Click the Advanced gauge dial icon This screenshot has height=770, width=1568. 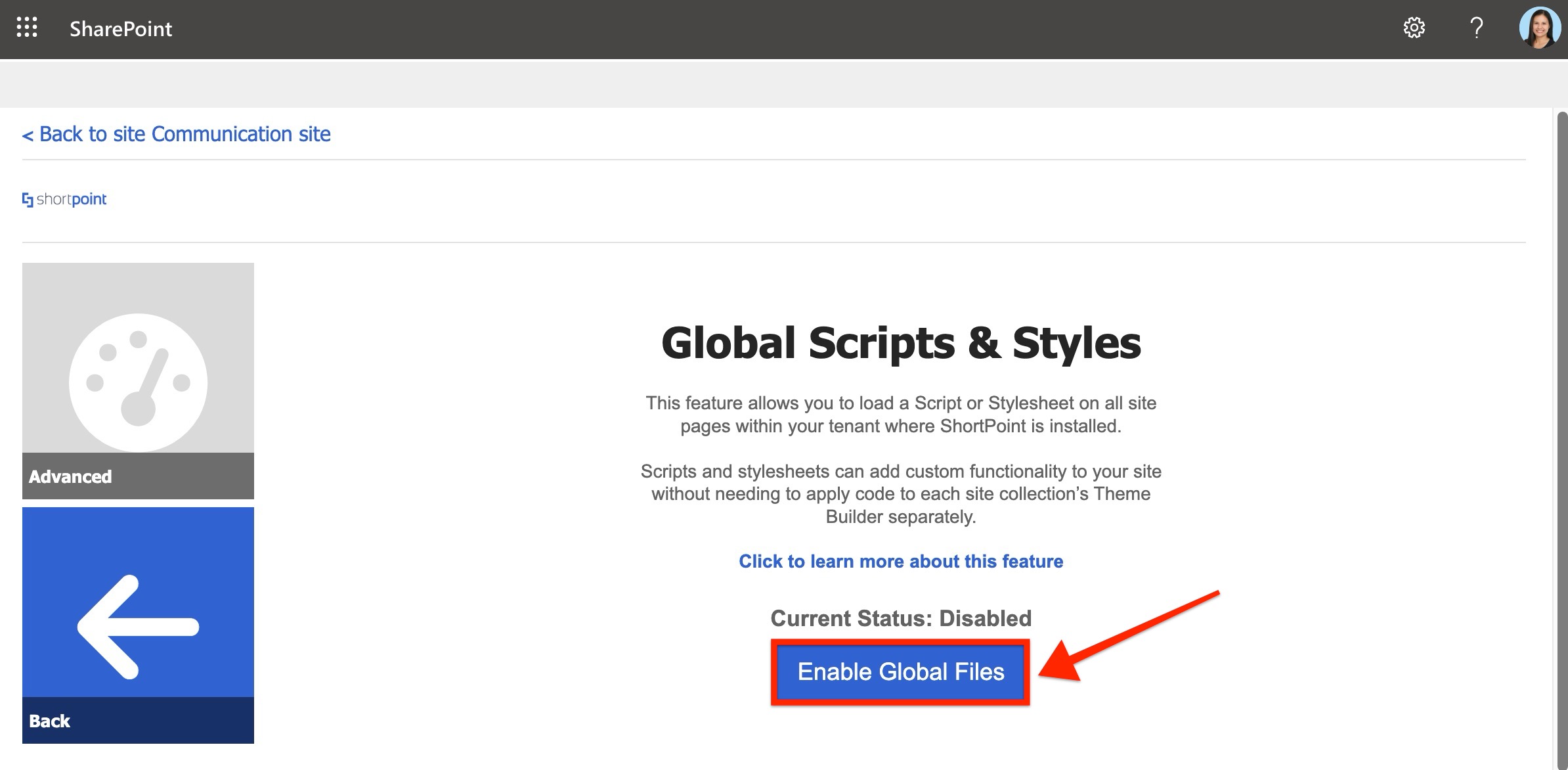(x=138, y=382)
